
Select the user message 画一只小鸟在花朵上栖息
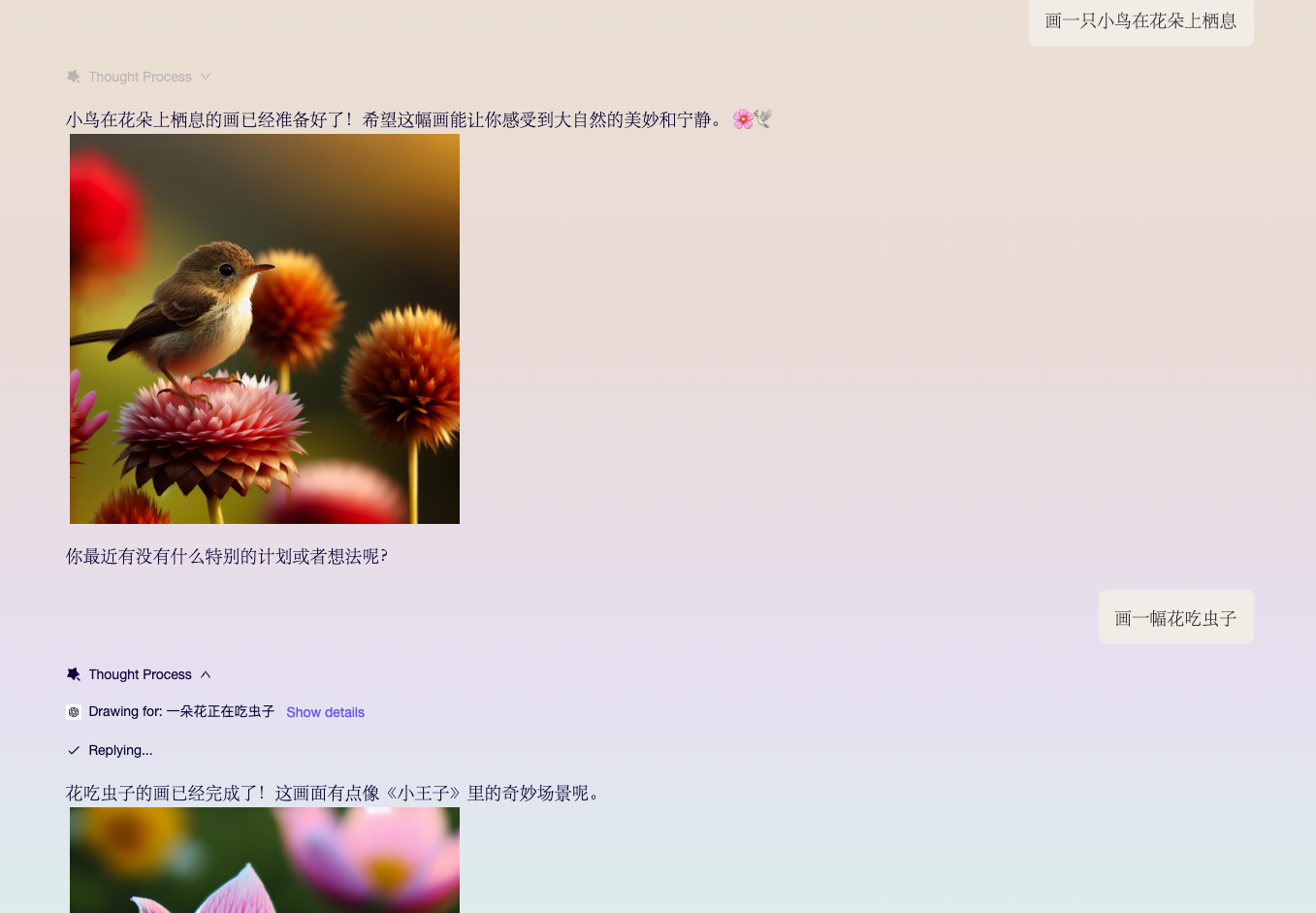(x=1140, y=21)
